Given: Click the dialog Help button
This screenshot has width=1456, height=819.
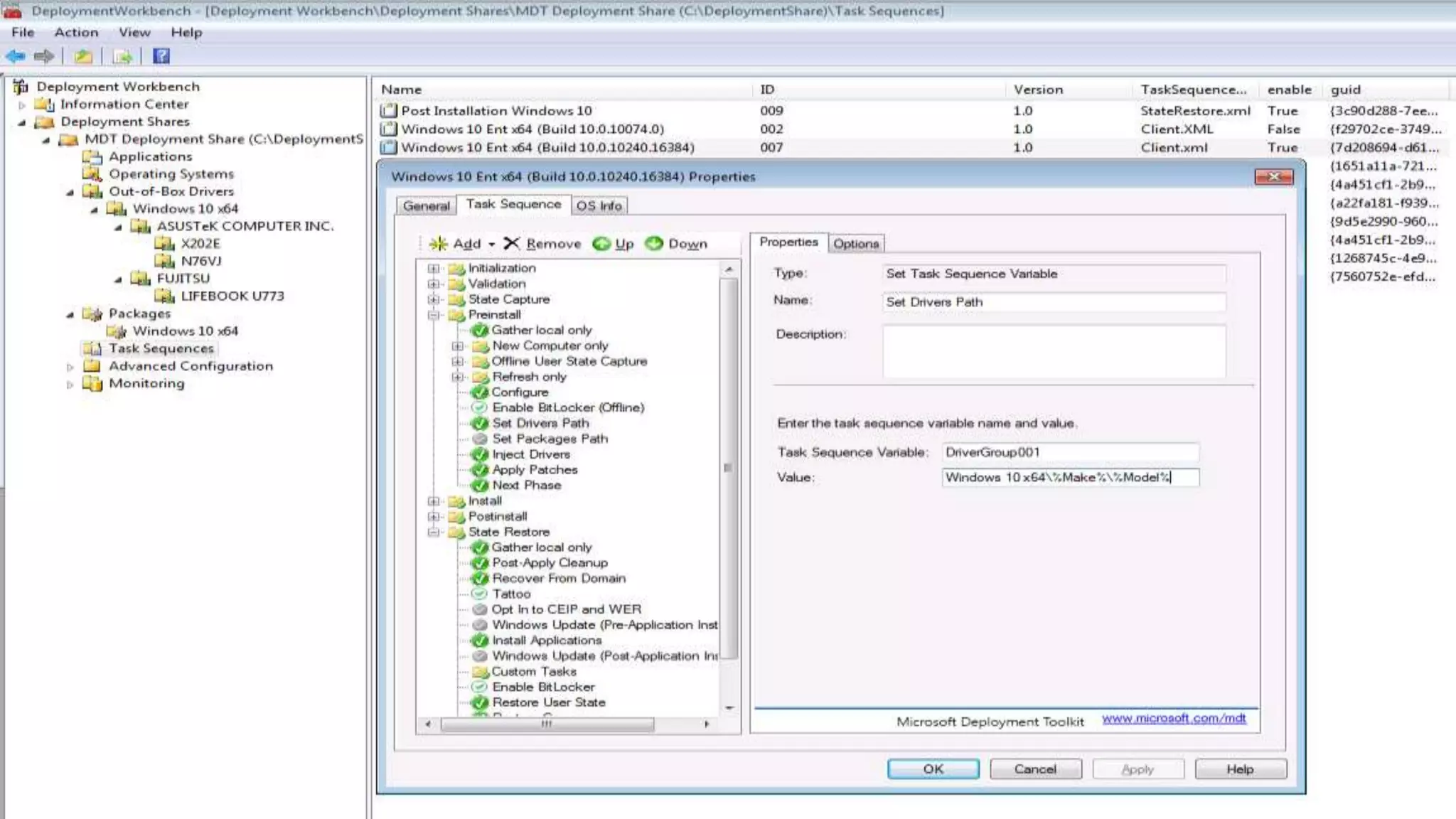Looking at the screenshot, I should tap(1240, 769).
